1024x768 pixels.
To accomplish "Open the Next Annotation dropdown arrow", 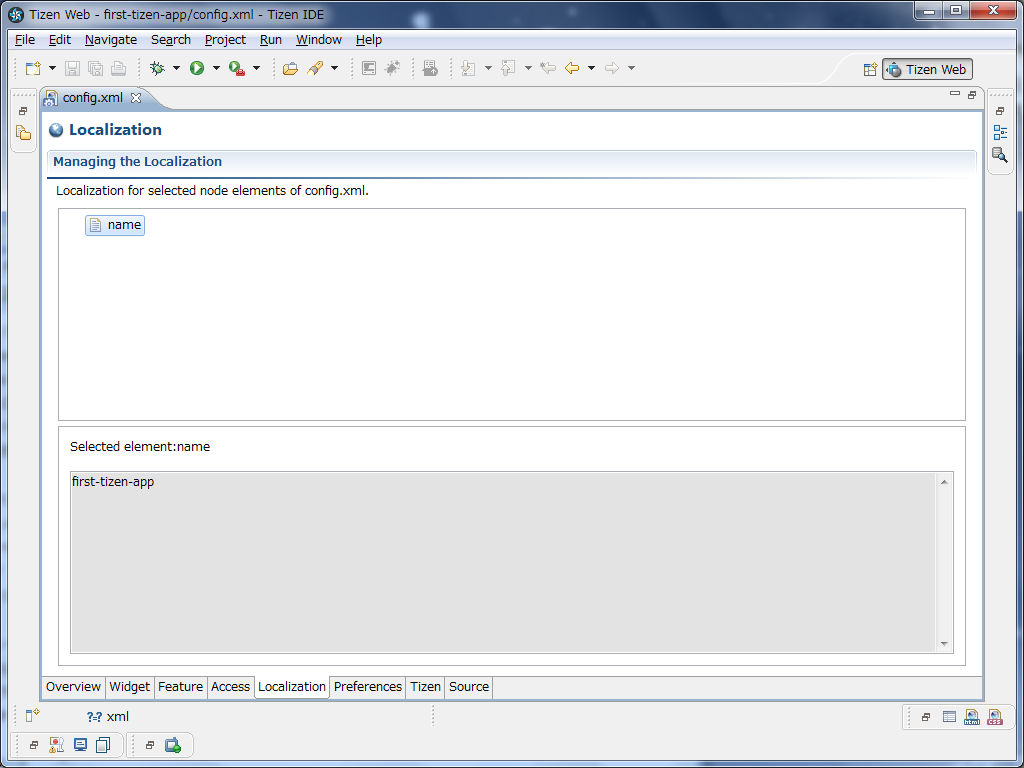I will [488, 68].
